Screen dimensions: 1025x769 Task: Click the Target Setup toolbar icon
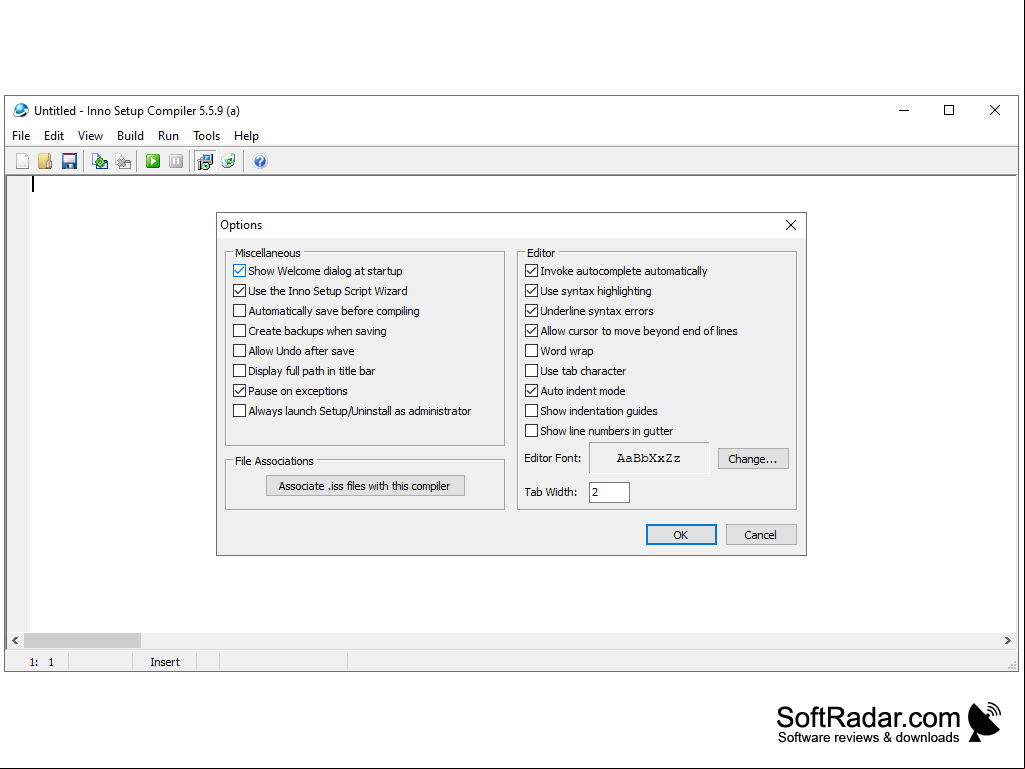point(205,162)
